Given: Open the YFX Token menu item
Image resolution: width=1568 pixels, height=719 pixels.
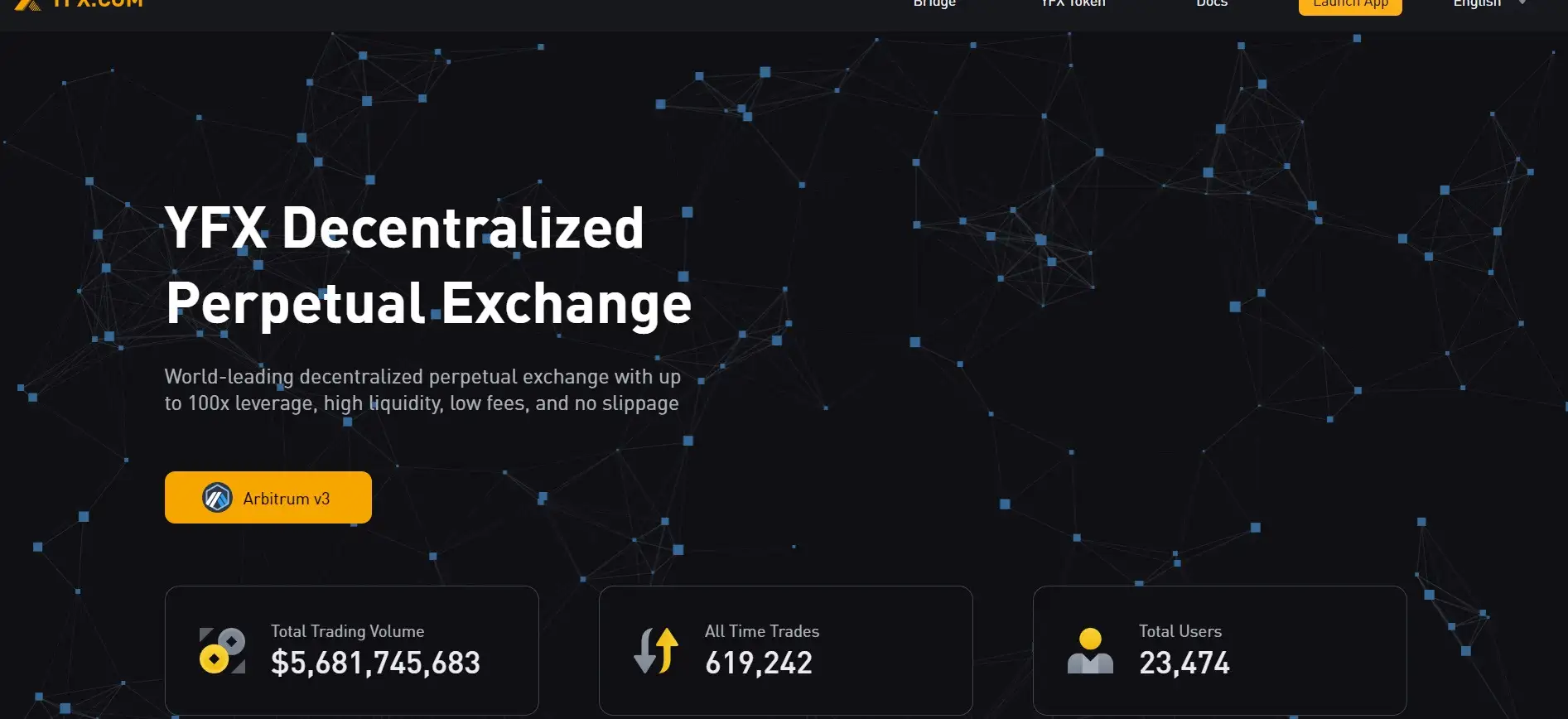Looking at the screenshot, I should tap(1073, 4).
